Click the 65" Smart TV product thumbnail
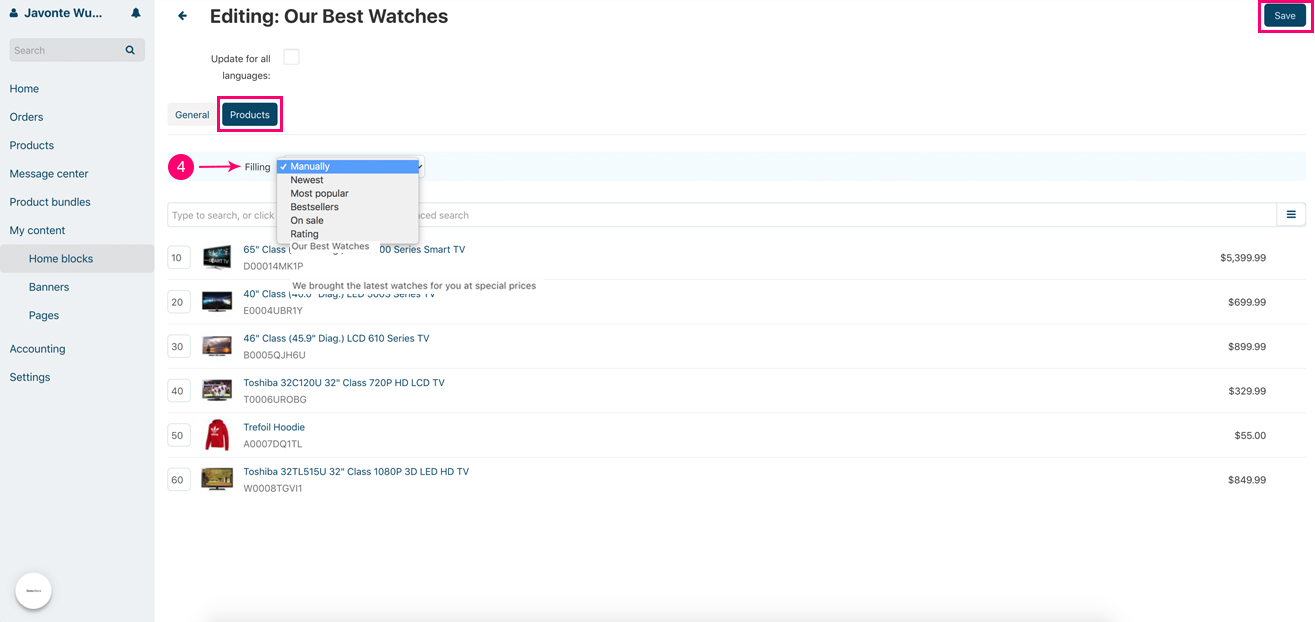This screenshot has width=1315, height=622. point(217,257)
